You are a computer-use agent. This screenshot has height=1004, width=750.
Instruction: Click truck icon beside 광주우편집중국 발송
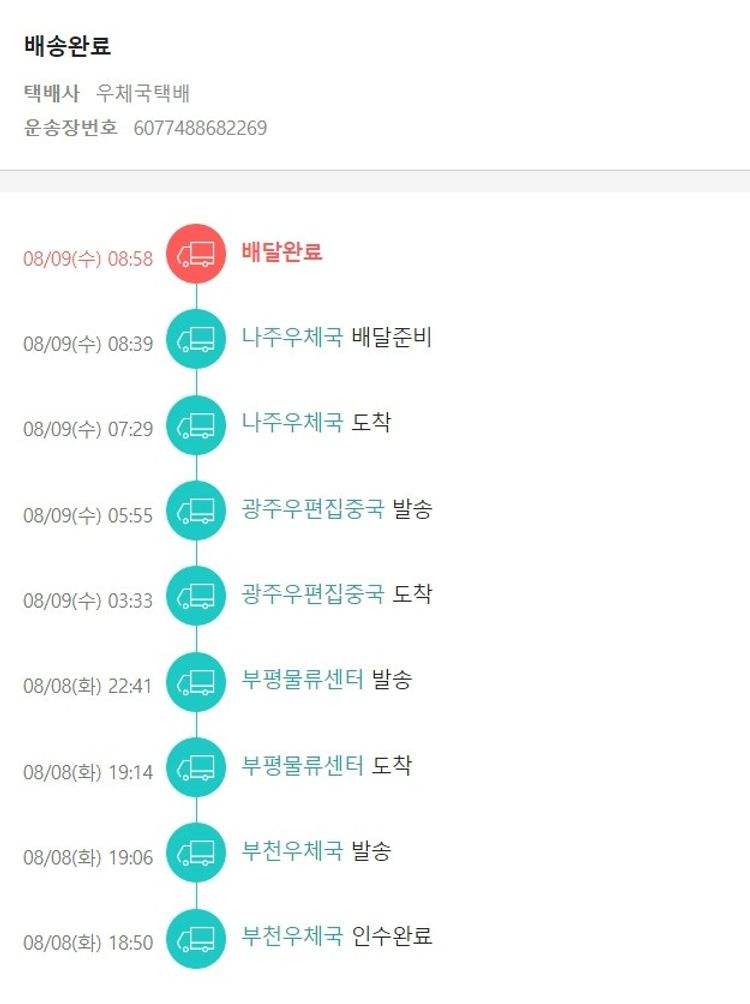tap(196, 511)
